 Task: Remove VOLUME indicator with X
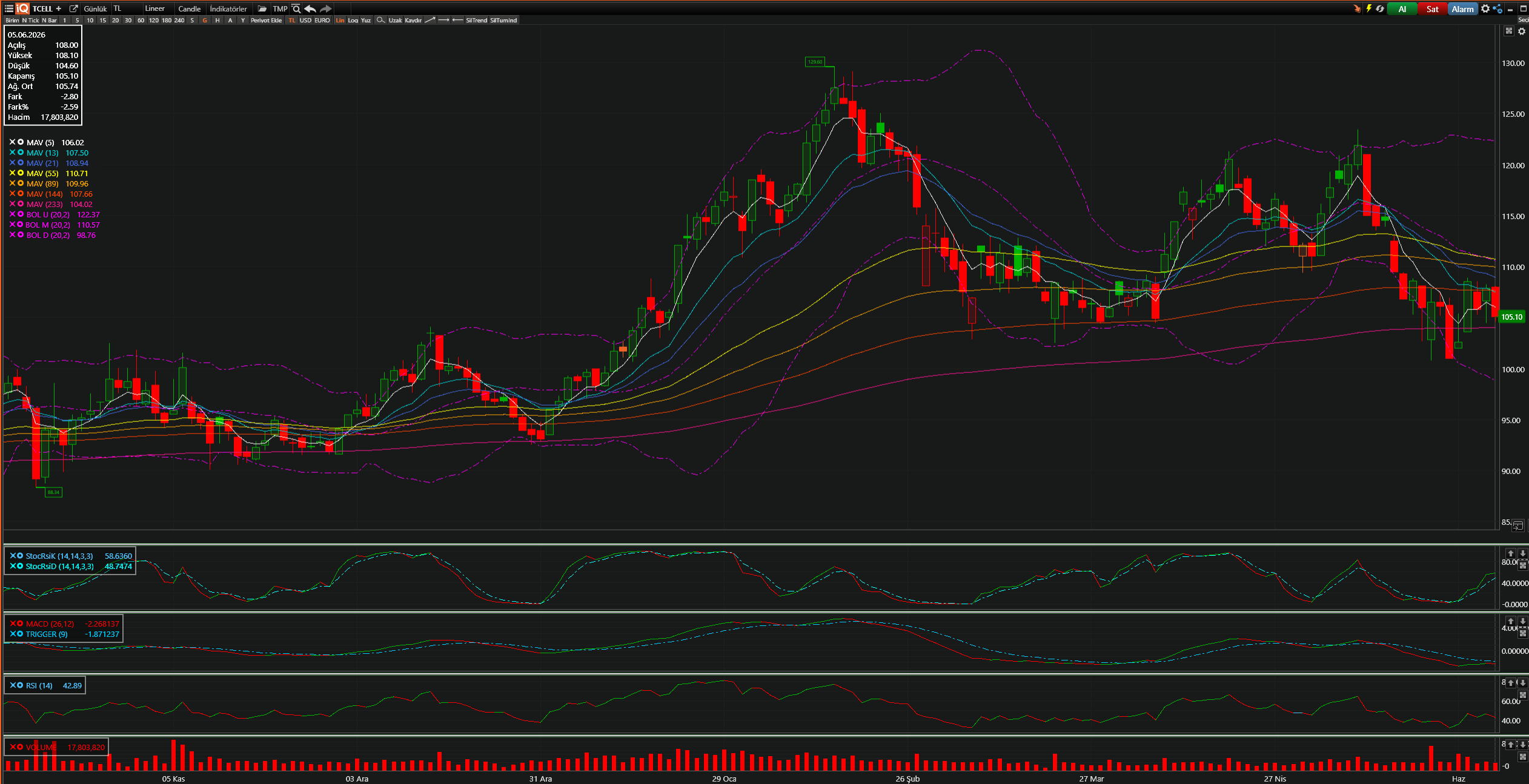(x=13, y=746)
